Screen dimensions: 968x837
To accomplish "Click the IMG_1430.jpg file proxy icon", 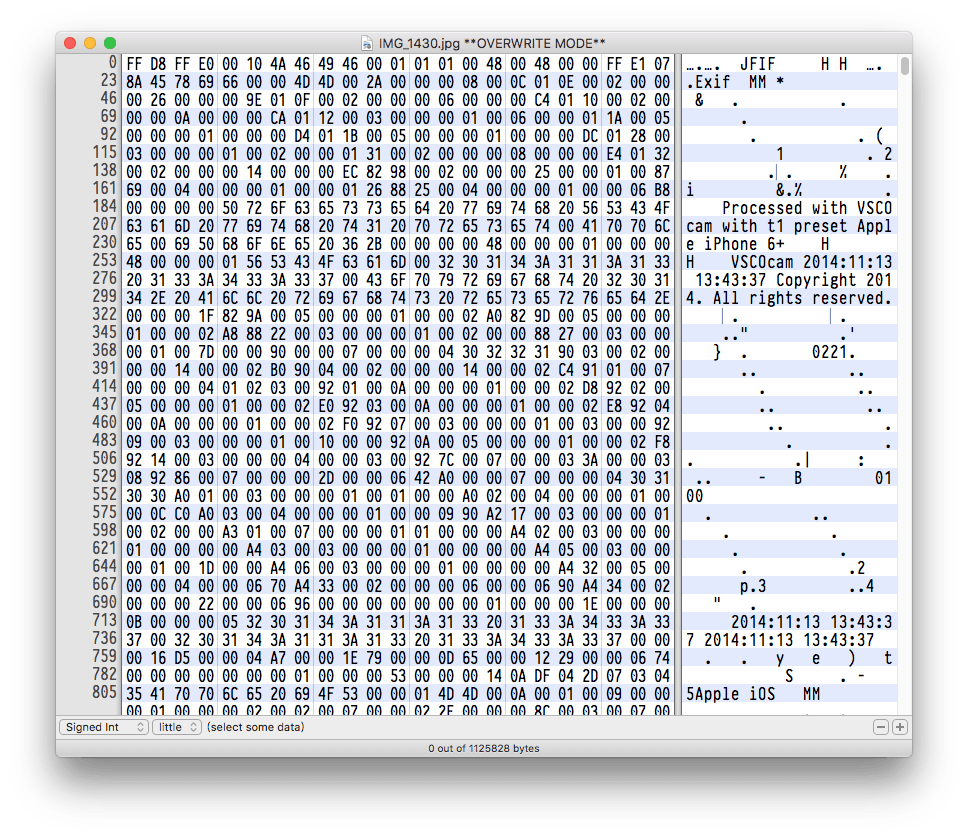I will [x=368, y=43].
